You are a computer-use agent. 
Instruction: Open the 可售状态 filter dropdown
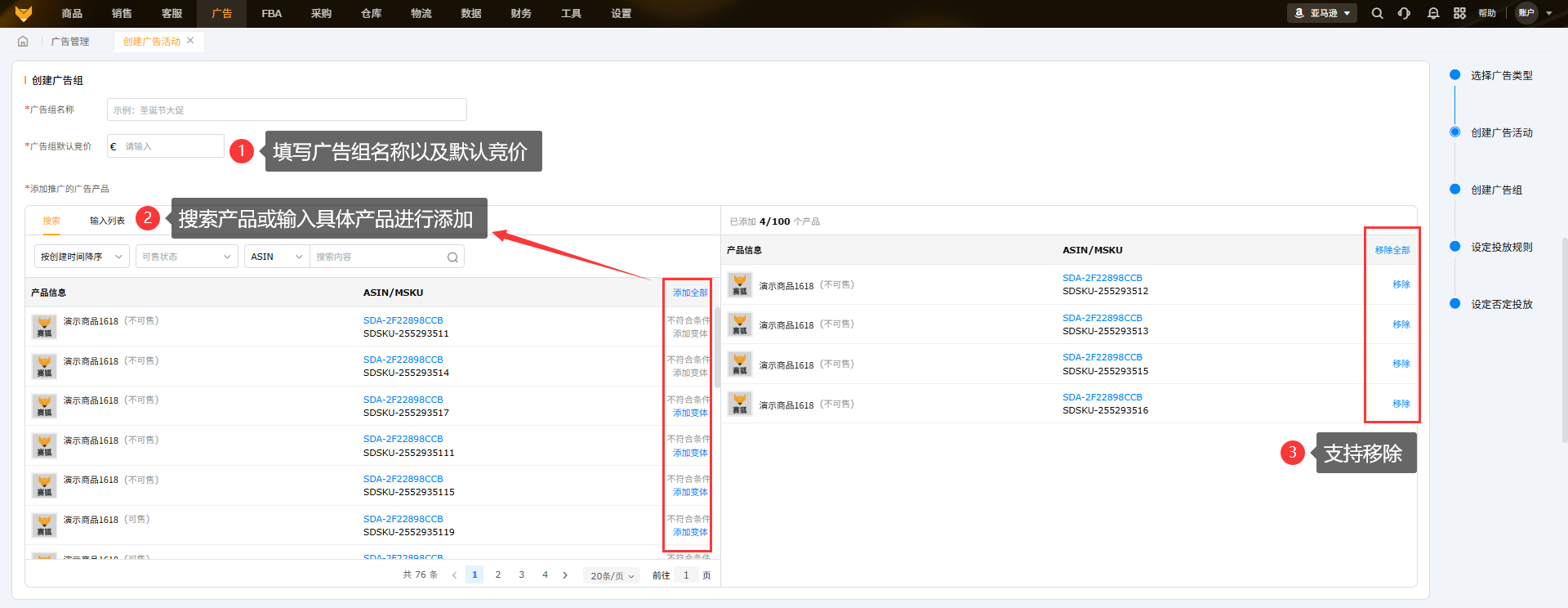coord(187,257)
